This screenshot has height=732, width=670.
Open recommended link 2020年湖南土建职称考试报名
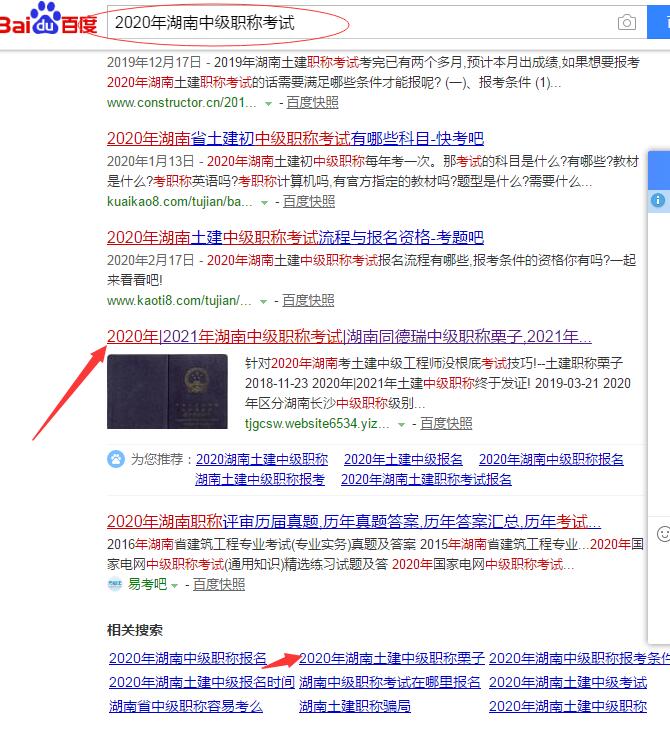tap(426, 479)
